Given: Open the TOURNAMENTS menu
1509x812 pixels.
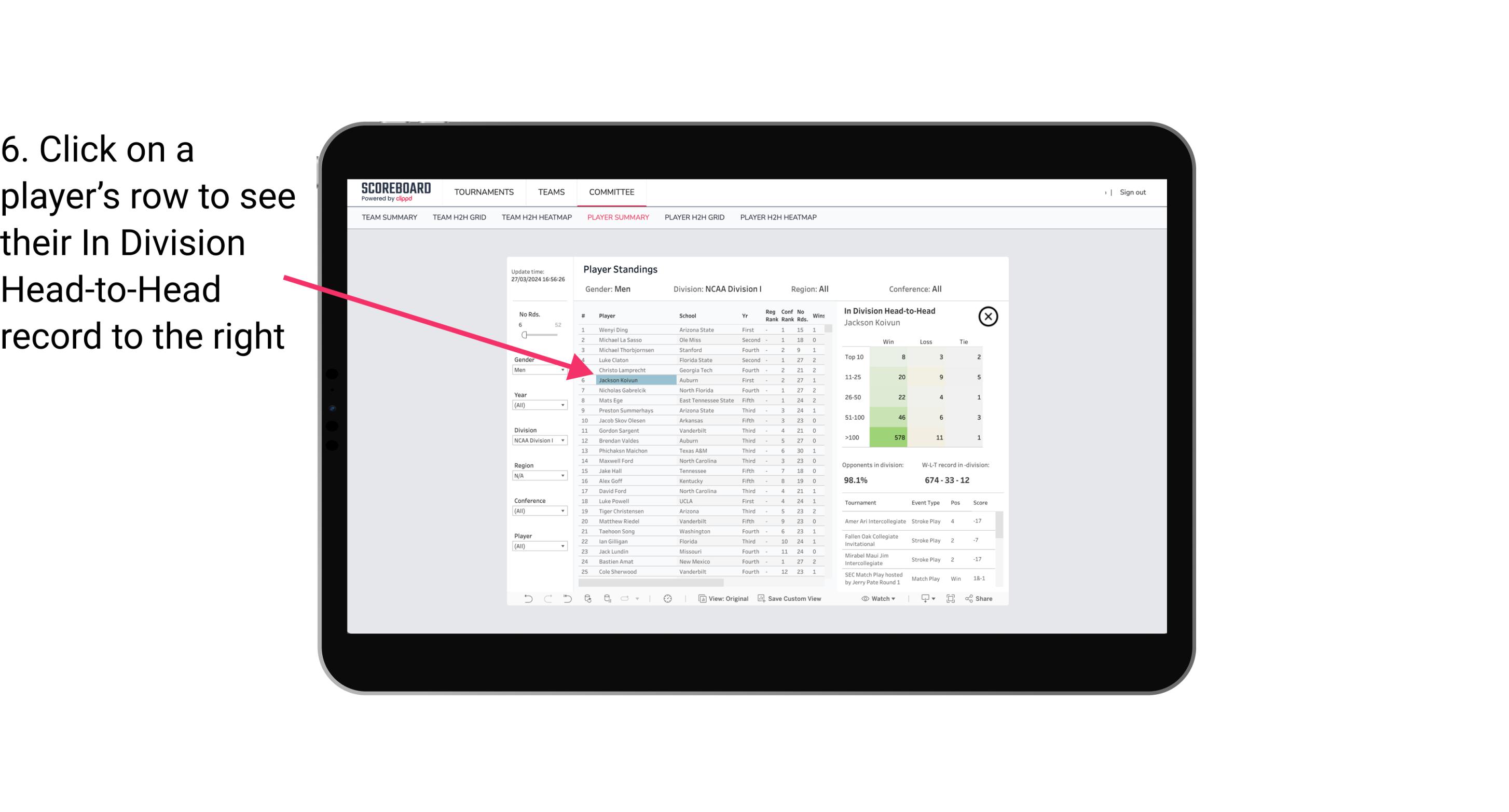Looking at the screenshot, I should click(x=484, y=192).
